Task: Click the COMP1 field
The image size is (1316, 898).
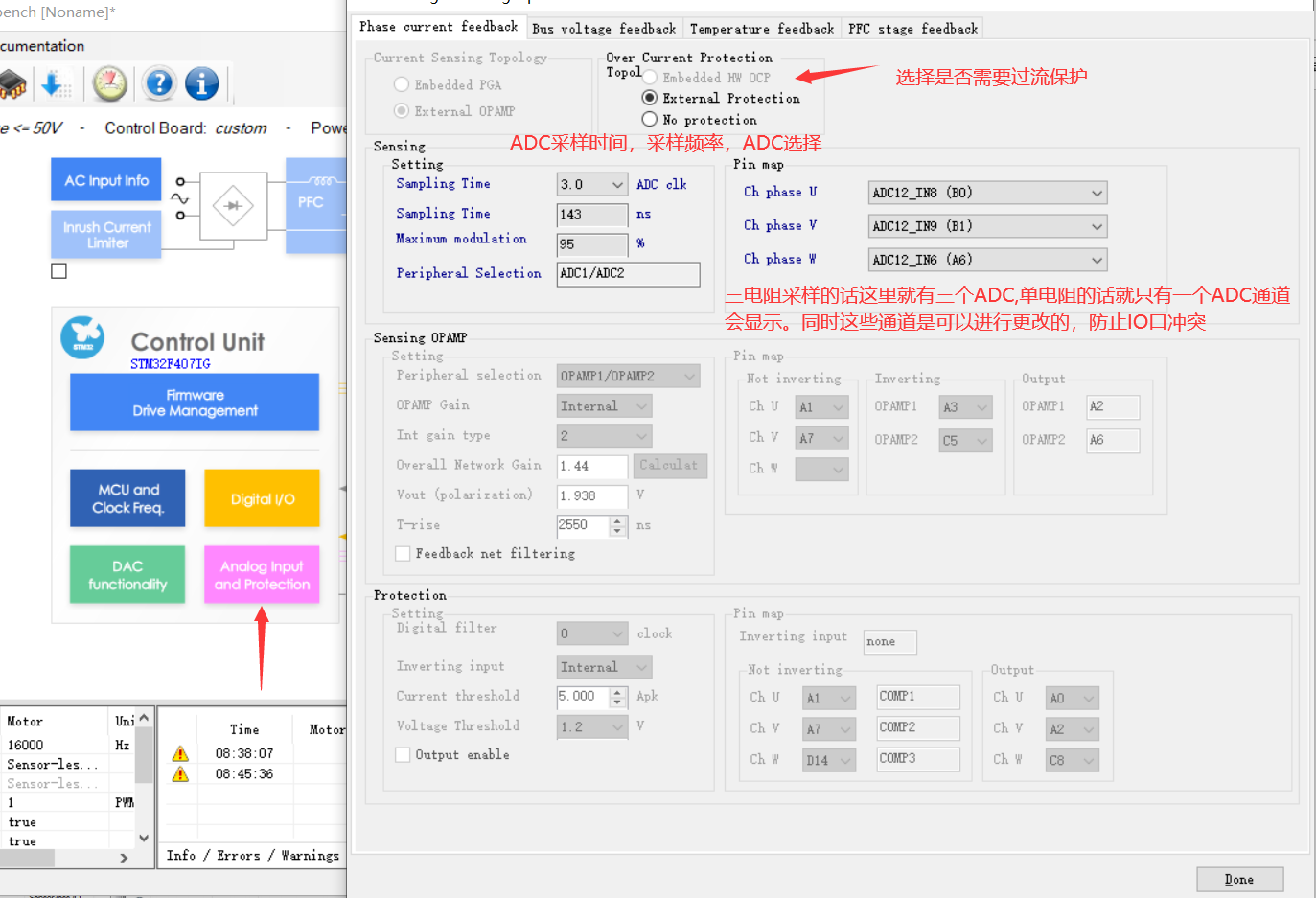Action: click(918, 697)
